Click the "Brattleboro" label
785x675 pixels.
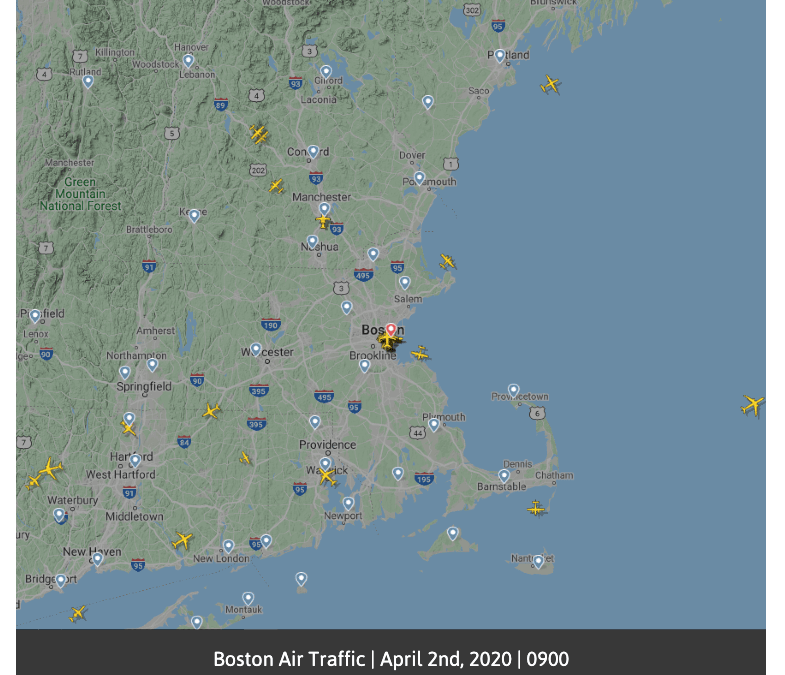pyautogui.click(x=149, y=229)
